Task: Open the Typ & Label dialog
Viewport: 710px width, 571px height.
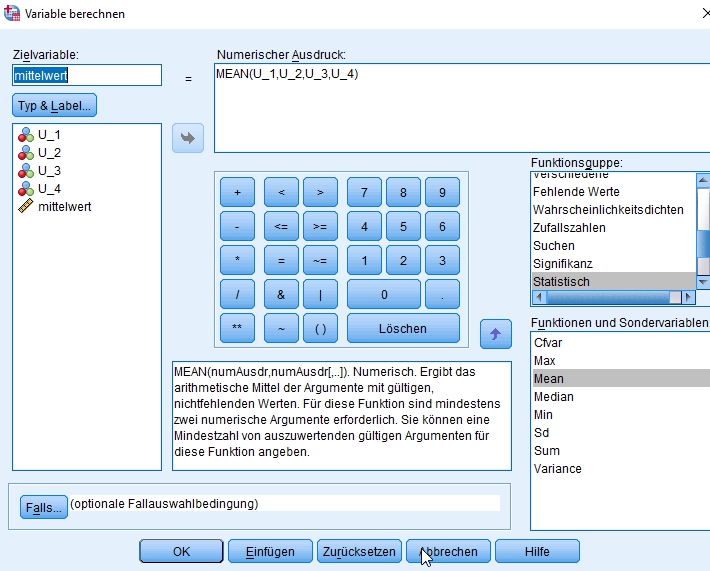Action: pyautogui.click(x=55, y=105)
